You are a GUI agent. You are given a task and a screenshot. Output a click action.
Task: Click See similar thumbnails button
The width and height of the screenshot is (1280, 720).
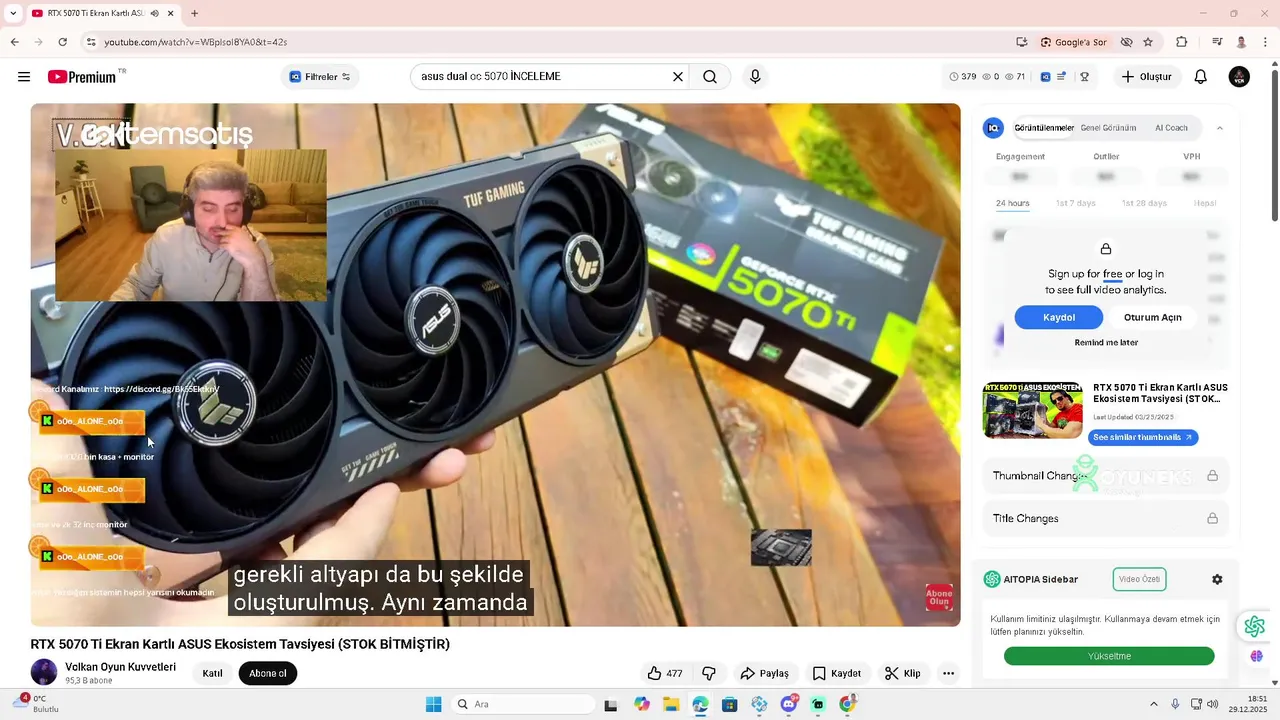click(1143, 437)
